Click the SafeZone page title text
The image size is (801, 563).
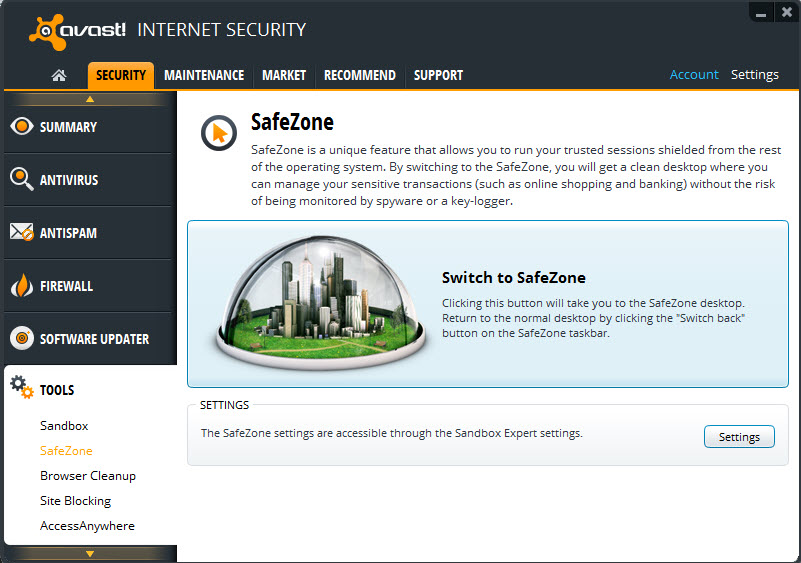[x=292, y=122]
